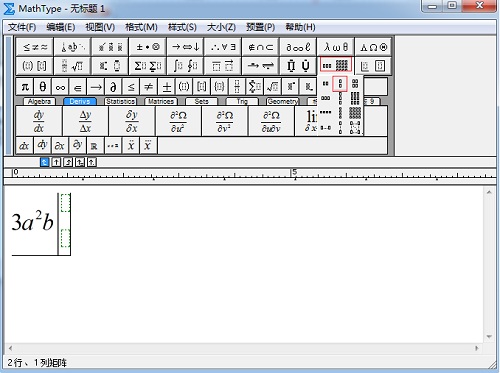This screenshot has height=373, width=500.
Task: Open the spaces and ellipses palette
Action: [x=72, y=47]
